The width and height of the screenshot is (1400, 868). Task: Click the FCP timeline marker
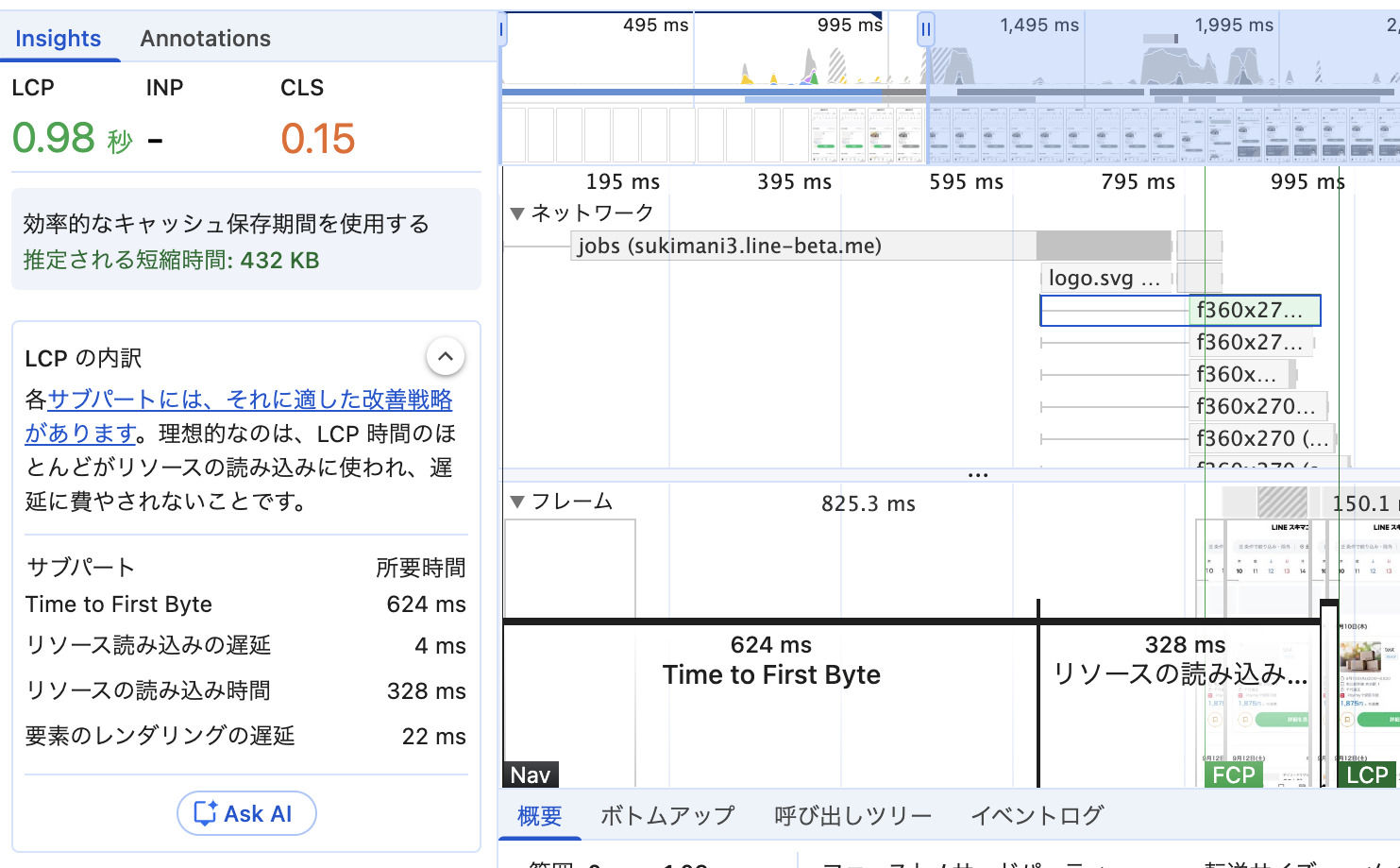click(1234, 775)
